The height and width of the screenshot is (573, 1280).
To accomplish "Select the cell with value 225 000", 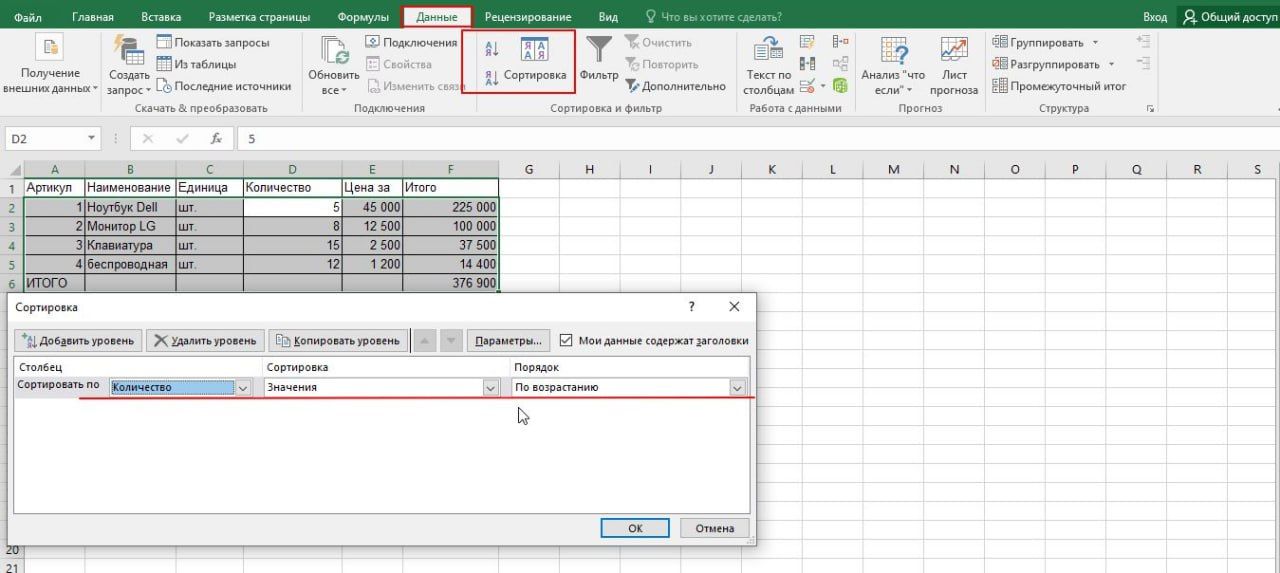I will tap(450, 207).
